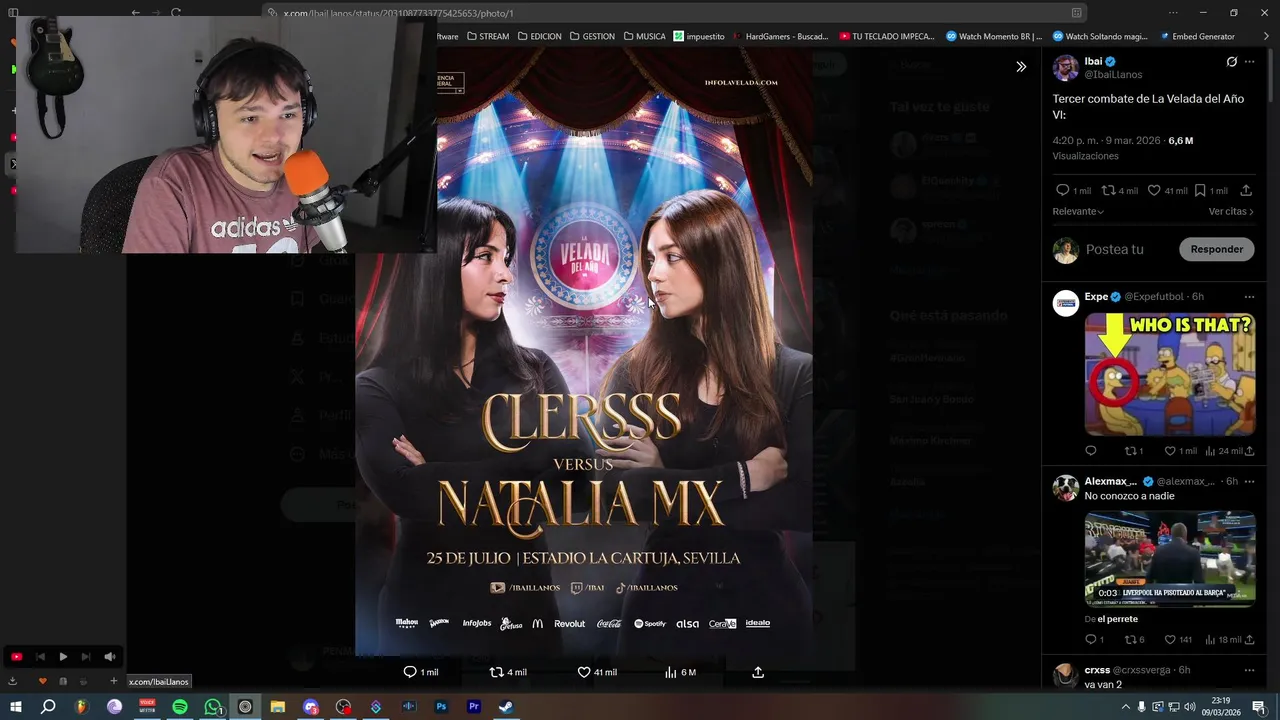Open the impuestito bookmark
The width and height of the screenshot is (1280, 720).
[699, 36]
